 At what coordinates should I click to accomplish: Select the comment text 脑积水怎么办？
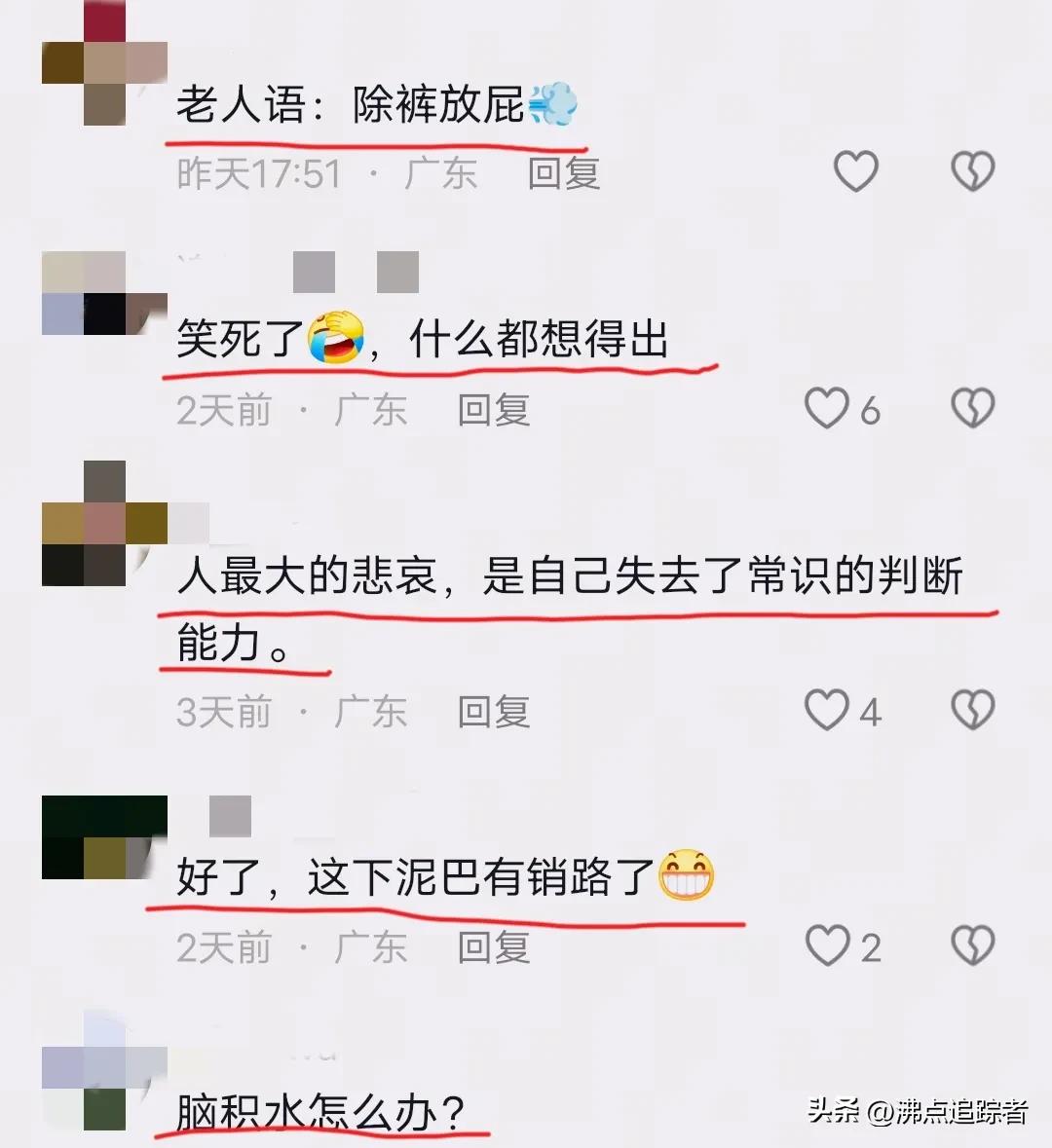tap(320, 1113)
